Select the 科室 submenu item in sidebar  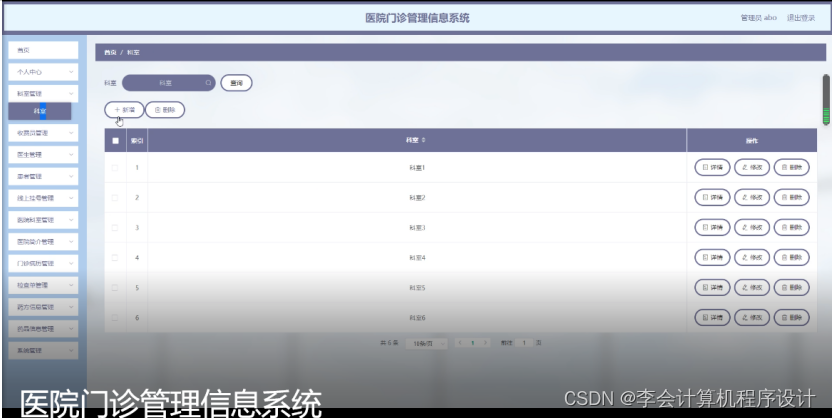coord(40,111)
